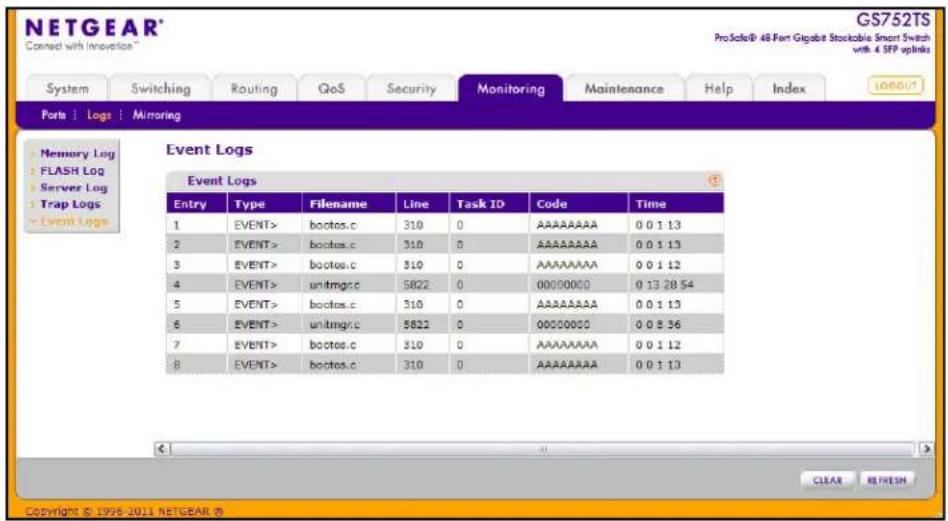Click the NETGEAR logo
Screen dimensions: 948x521
coord(95,30)
